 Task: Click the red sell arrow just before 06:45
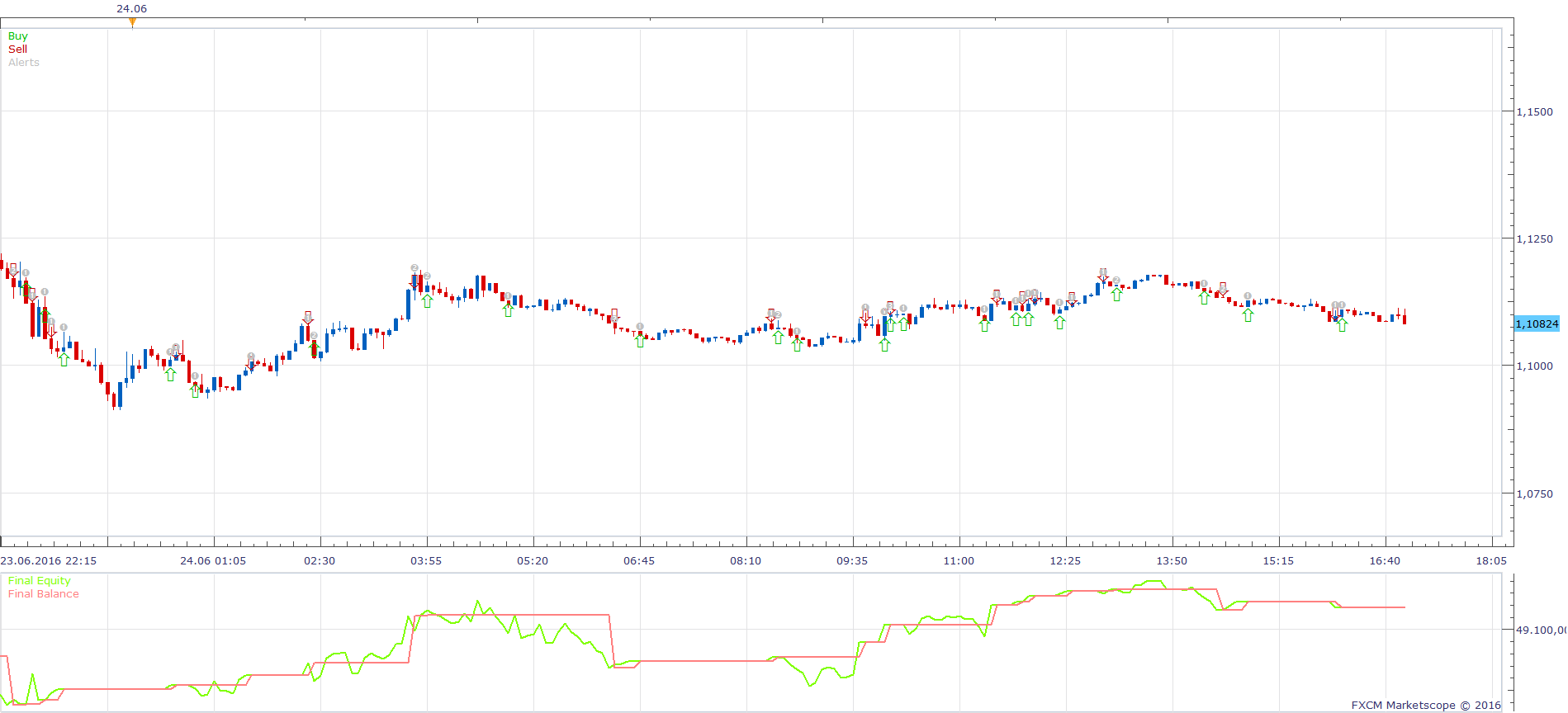point(613,315)
